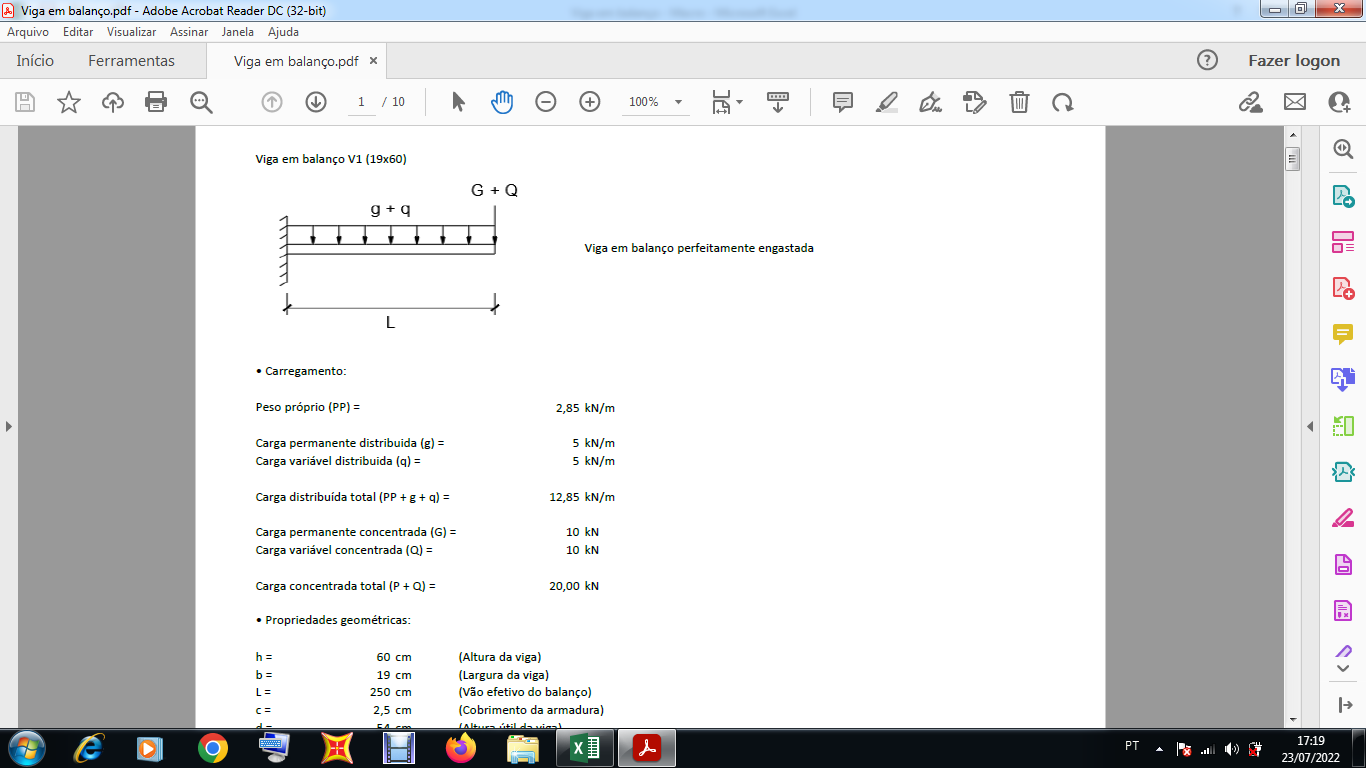Open the Janela menu
The width and height of the screenshot is (1366, 768).
coord(237,32)
